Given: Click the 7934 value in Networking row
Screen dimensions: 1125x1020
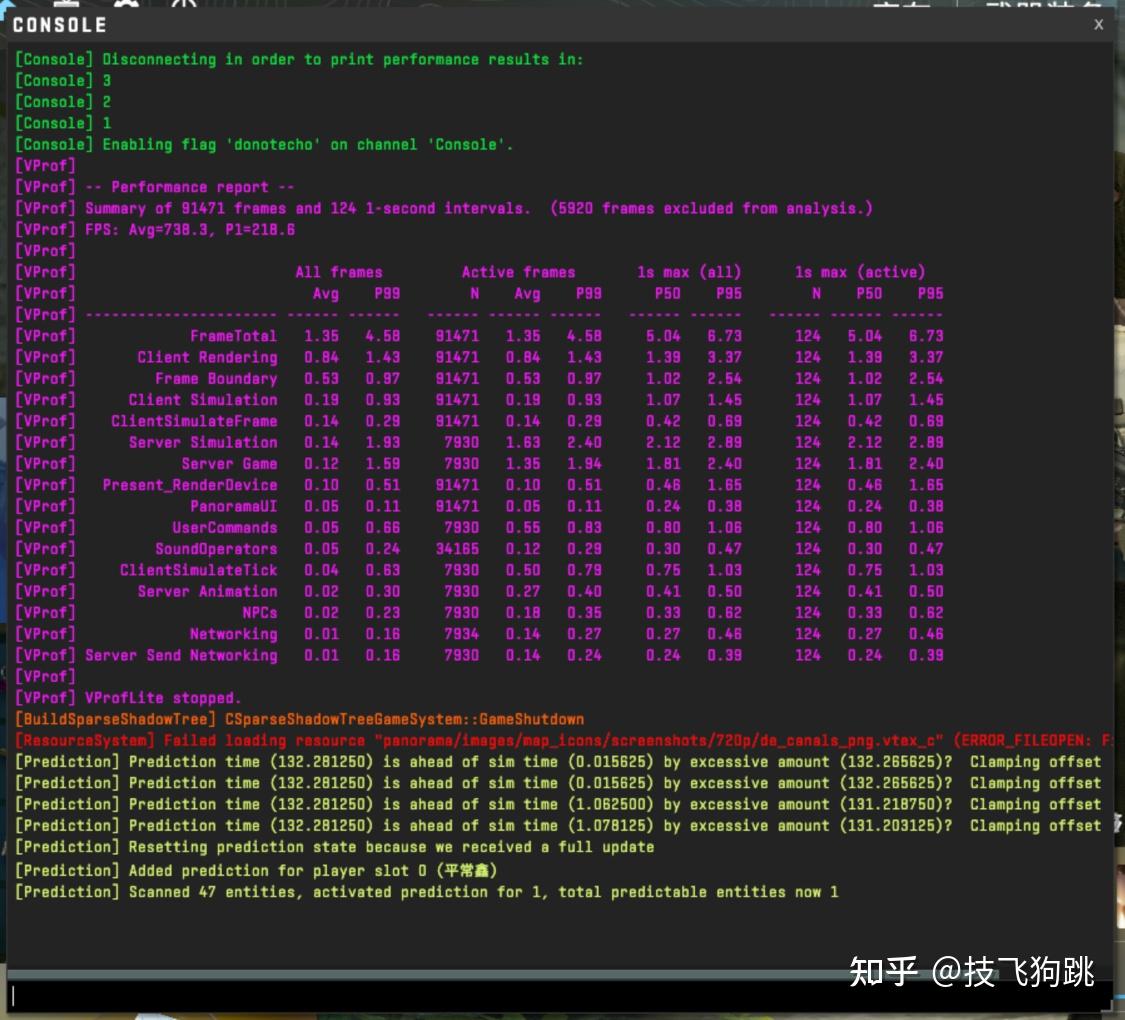Looking at the screenshot, I should (x=461, y=634).
